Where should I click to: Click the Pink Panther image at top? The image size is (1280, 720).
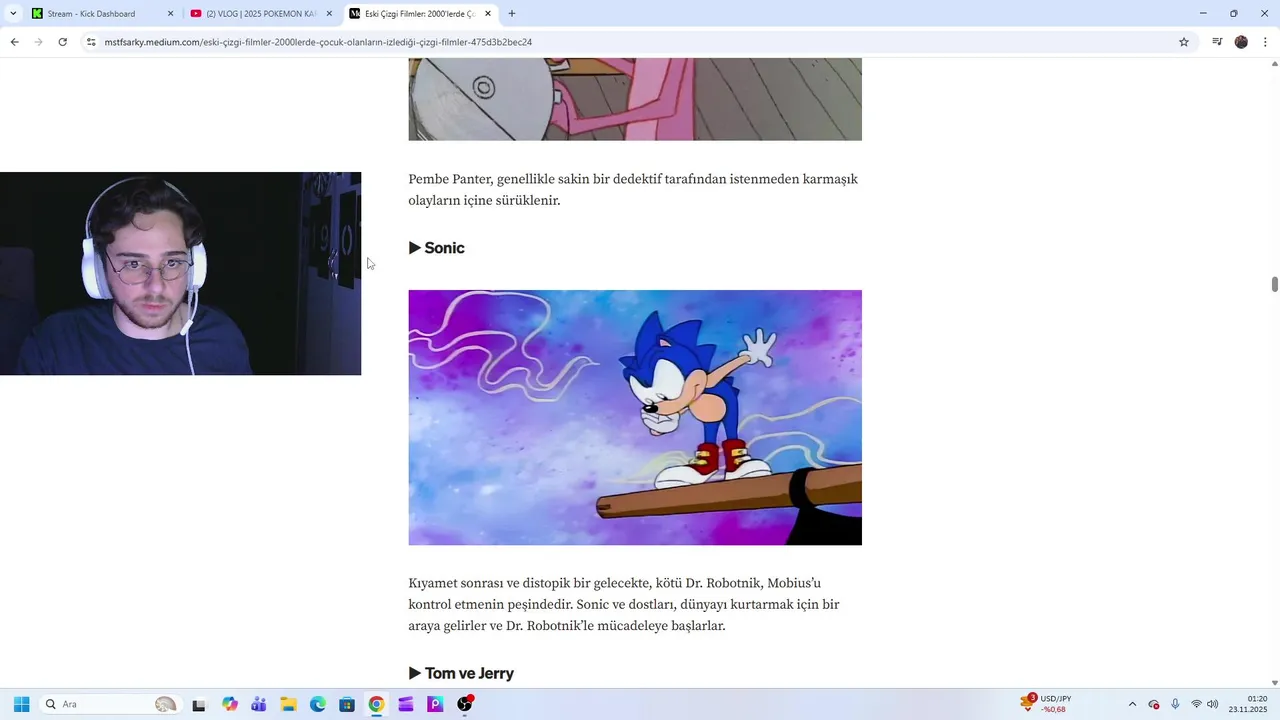(x=635, y=99)
